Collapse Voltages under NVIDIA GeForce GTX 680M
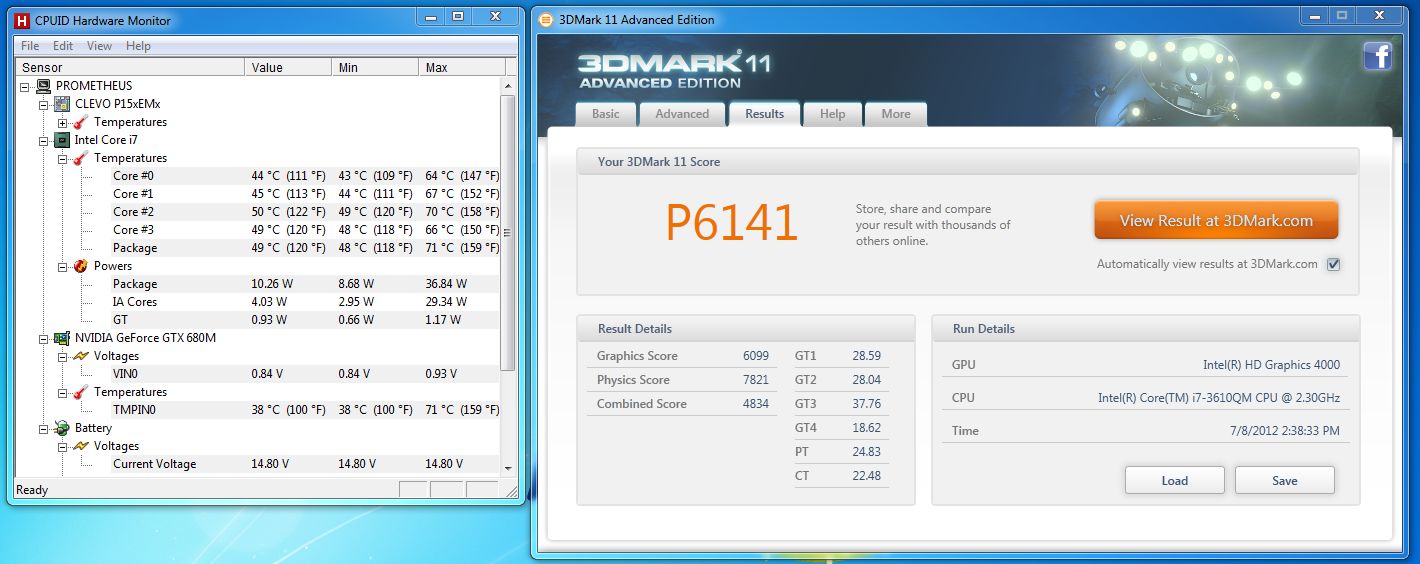The image size is (1420, 564). click(x=62, y=356)
